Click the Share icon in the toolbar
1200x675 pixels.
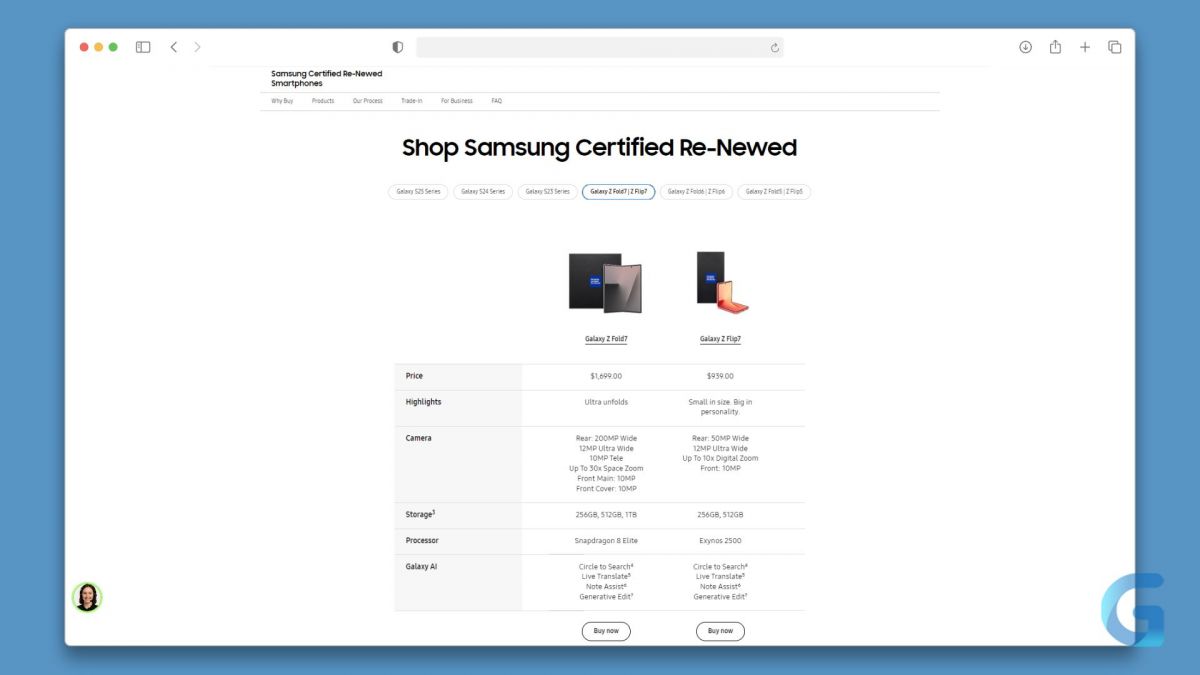pyautogui.click(x=1055, y=47)
